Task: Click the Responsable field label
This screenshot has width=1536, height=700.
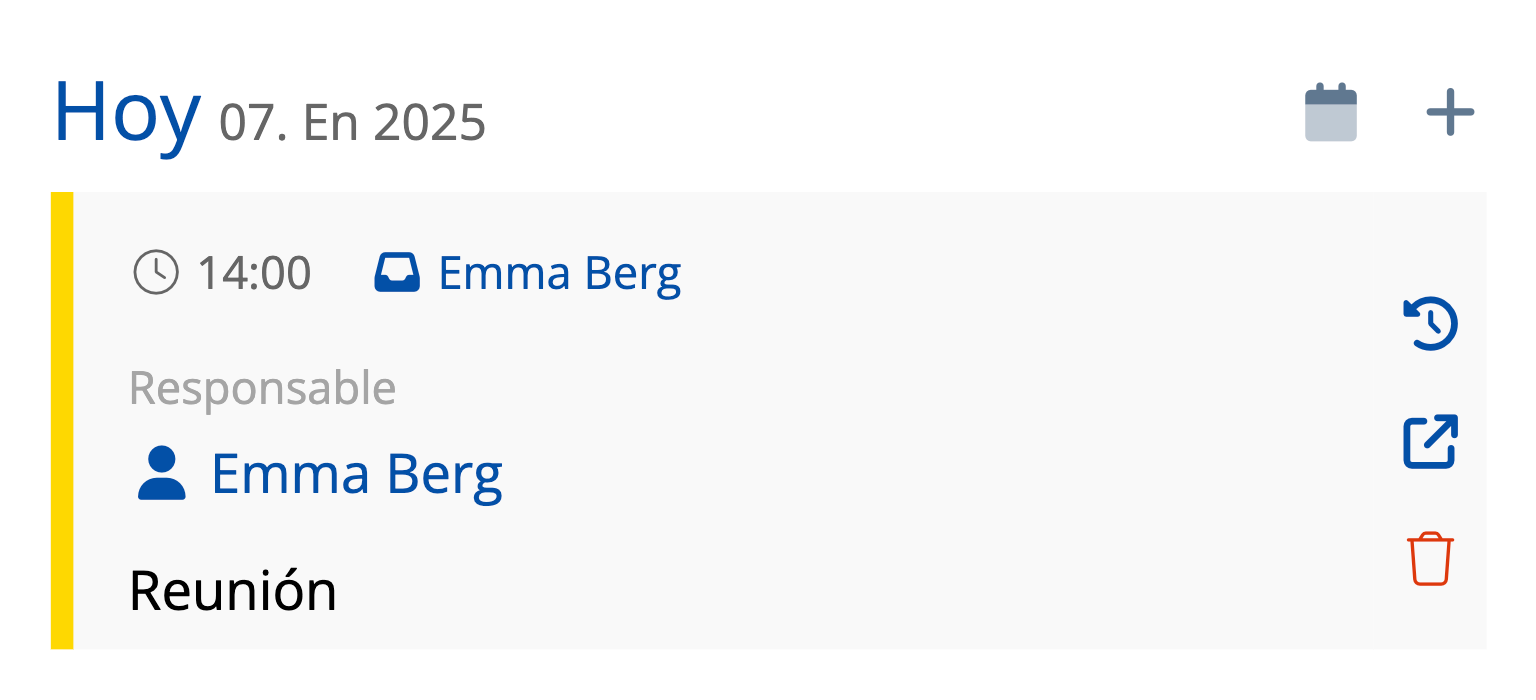Action: (x=263, y=388)
